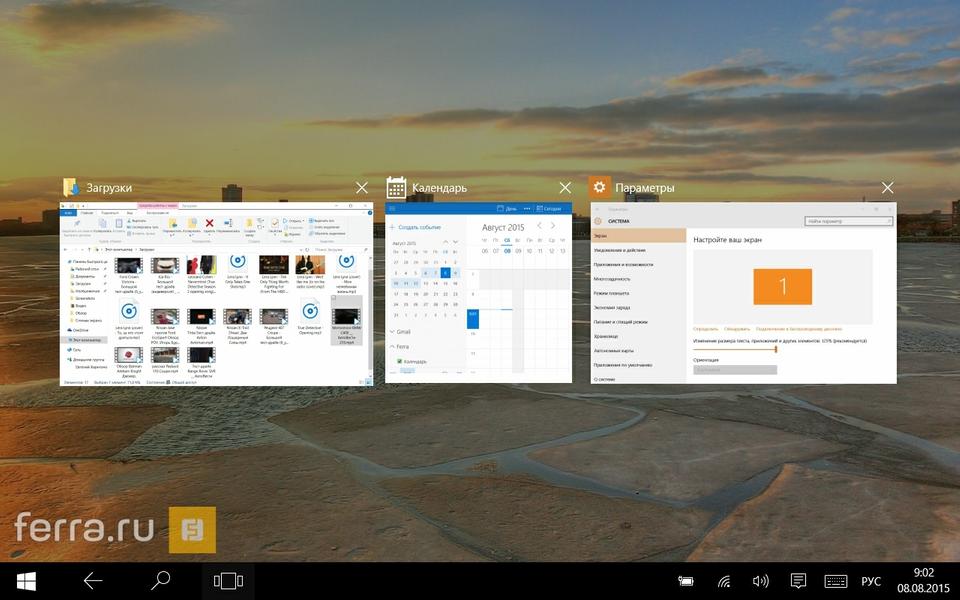Toggle the Task View button

228,581
